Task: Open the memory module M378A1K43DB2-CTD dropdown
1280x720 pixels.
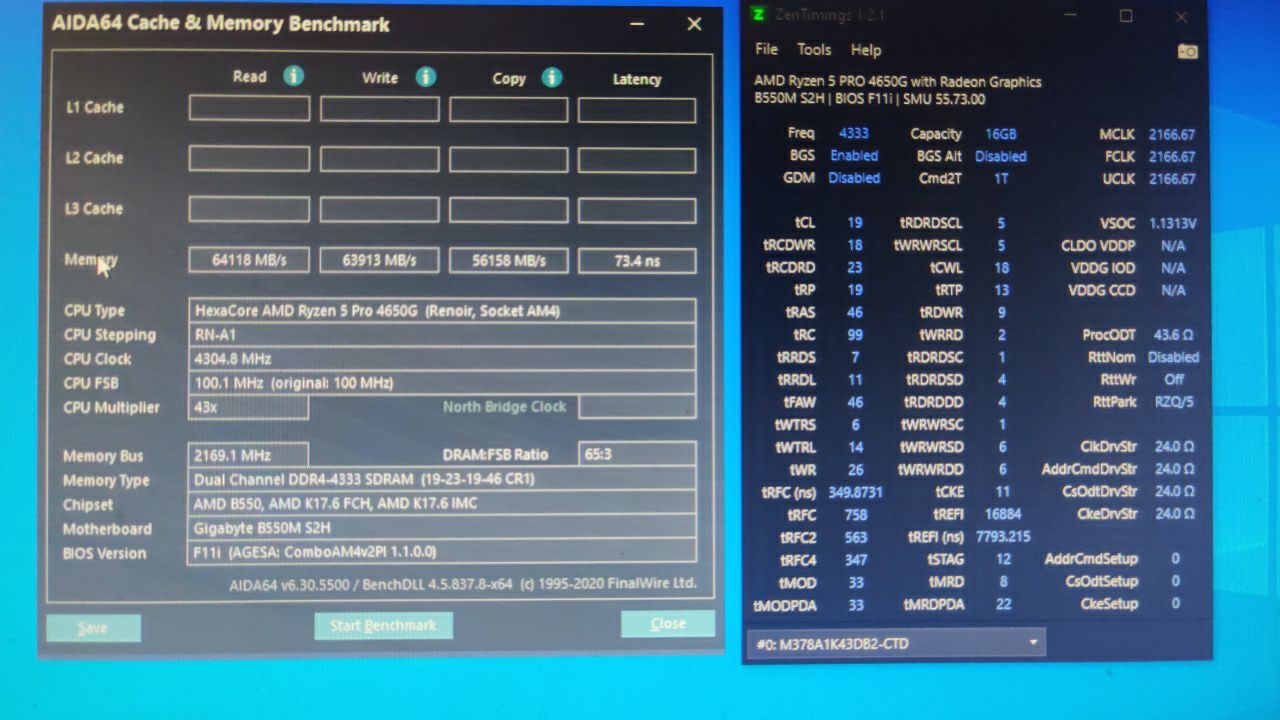Action: pyautogui.click(x=896, y=643)
